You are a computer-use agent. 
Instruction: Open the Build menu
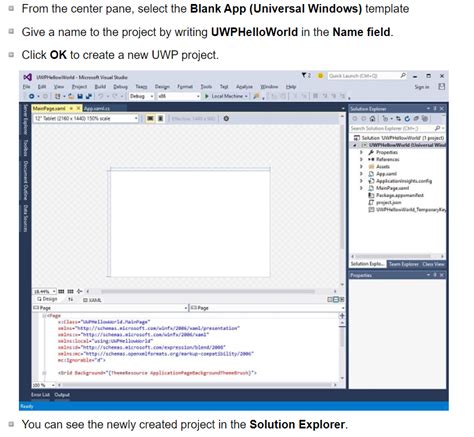(100, 87)
